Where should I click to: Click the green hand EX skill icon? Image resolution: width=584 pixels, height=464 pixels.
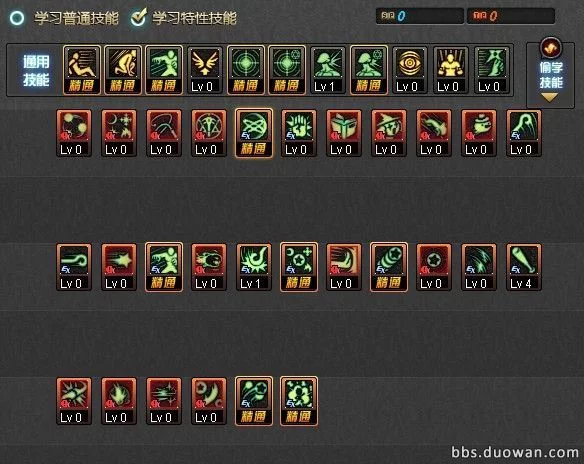click(299, 133)
